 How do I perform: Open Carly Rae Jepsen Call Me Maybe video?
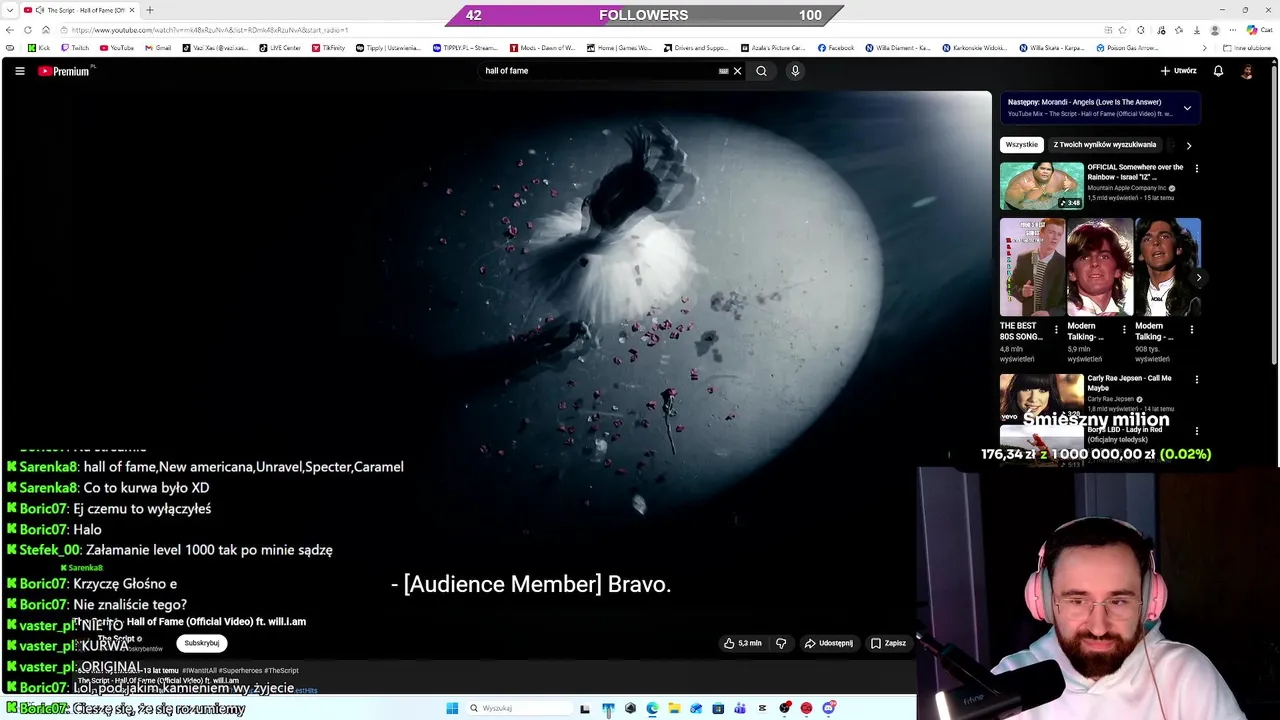tap(1041, 397)
